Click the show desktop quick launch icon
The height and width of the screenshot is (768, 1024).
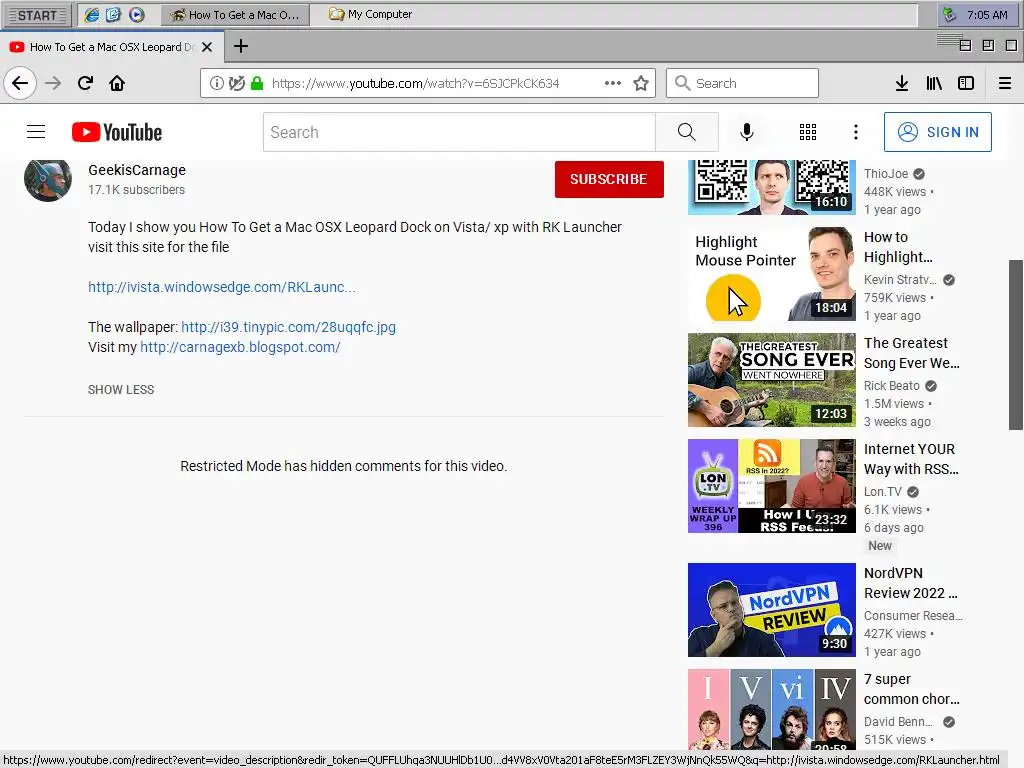tap(114, 14)
